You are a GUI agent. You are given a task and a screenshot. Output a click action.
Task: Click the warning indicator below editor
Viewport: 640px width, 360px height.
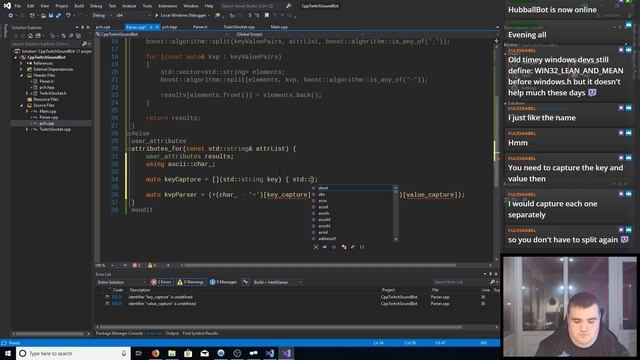coord(151,265)
